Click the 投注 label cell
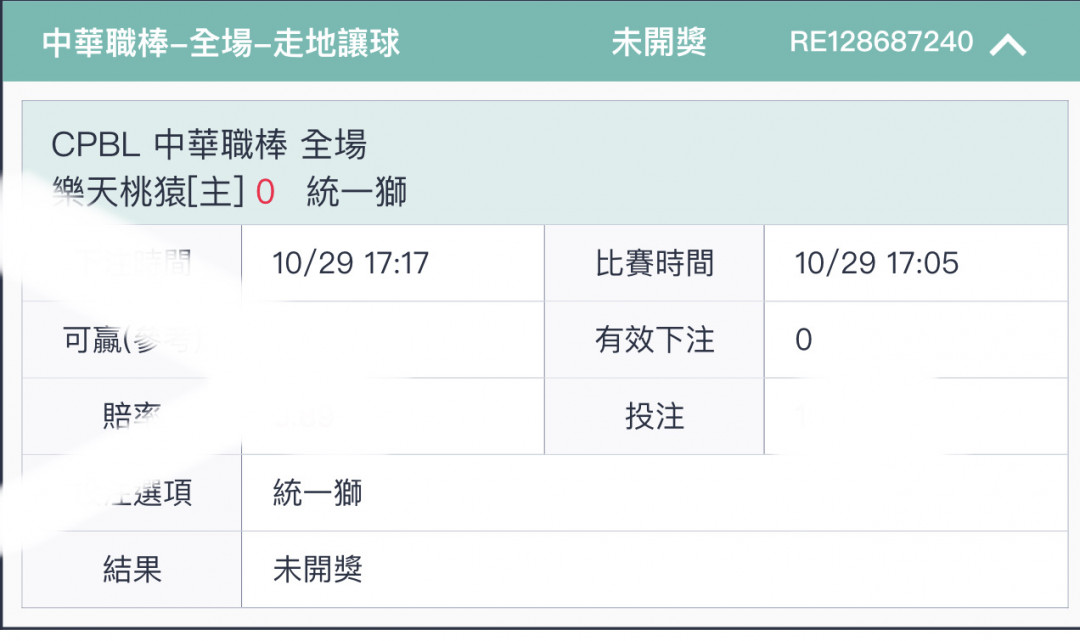The height and width of the screenshot is (641, 1080). [654, 417]
